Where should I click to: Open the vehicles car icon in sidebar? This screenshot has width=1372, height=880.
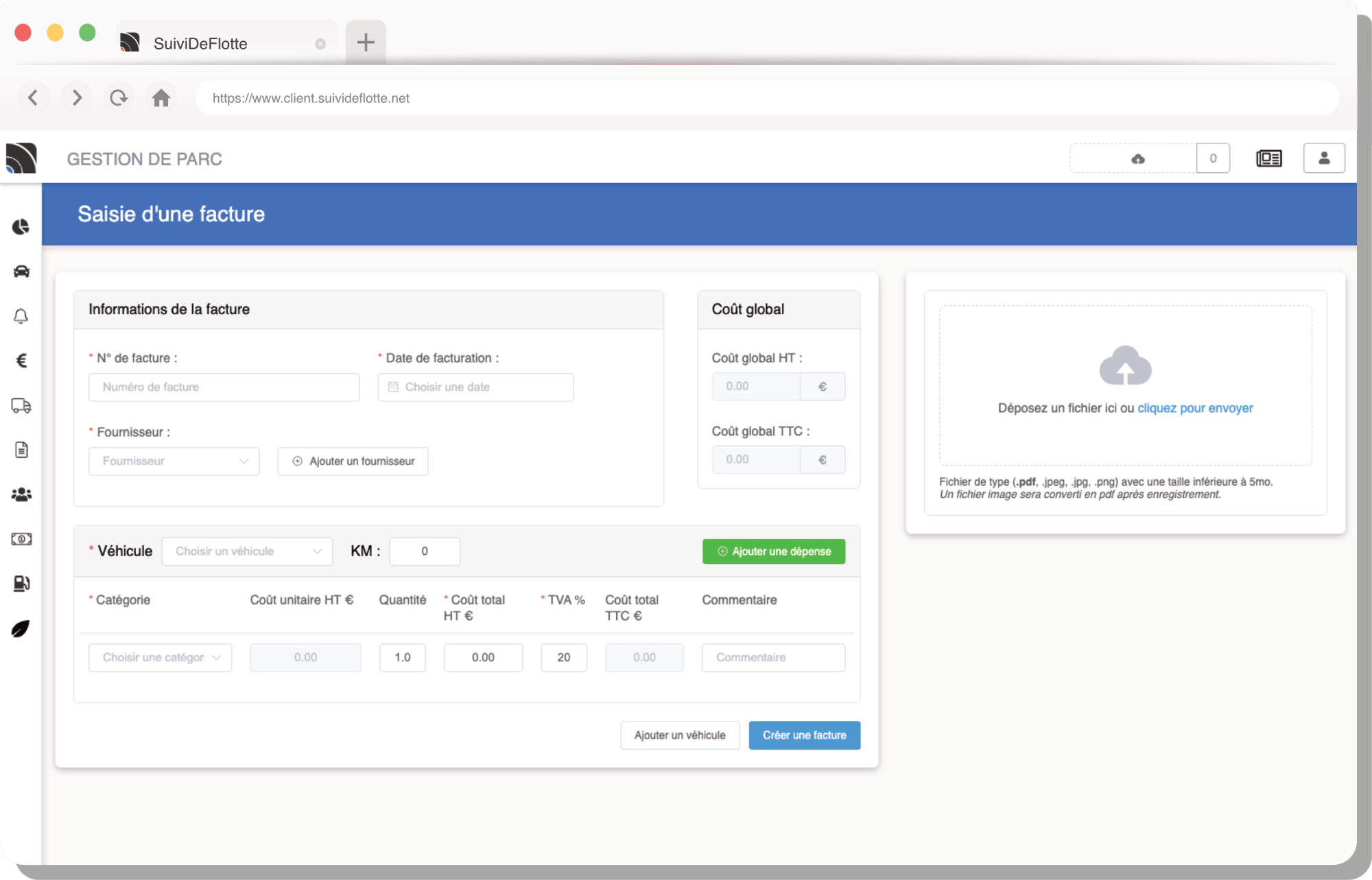[x=21, y=271]
